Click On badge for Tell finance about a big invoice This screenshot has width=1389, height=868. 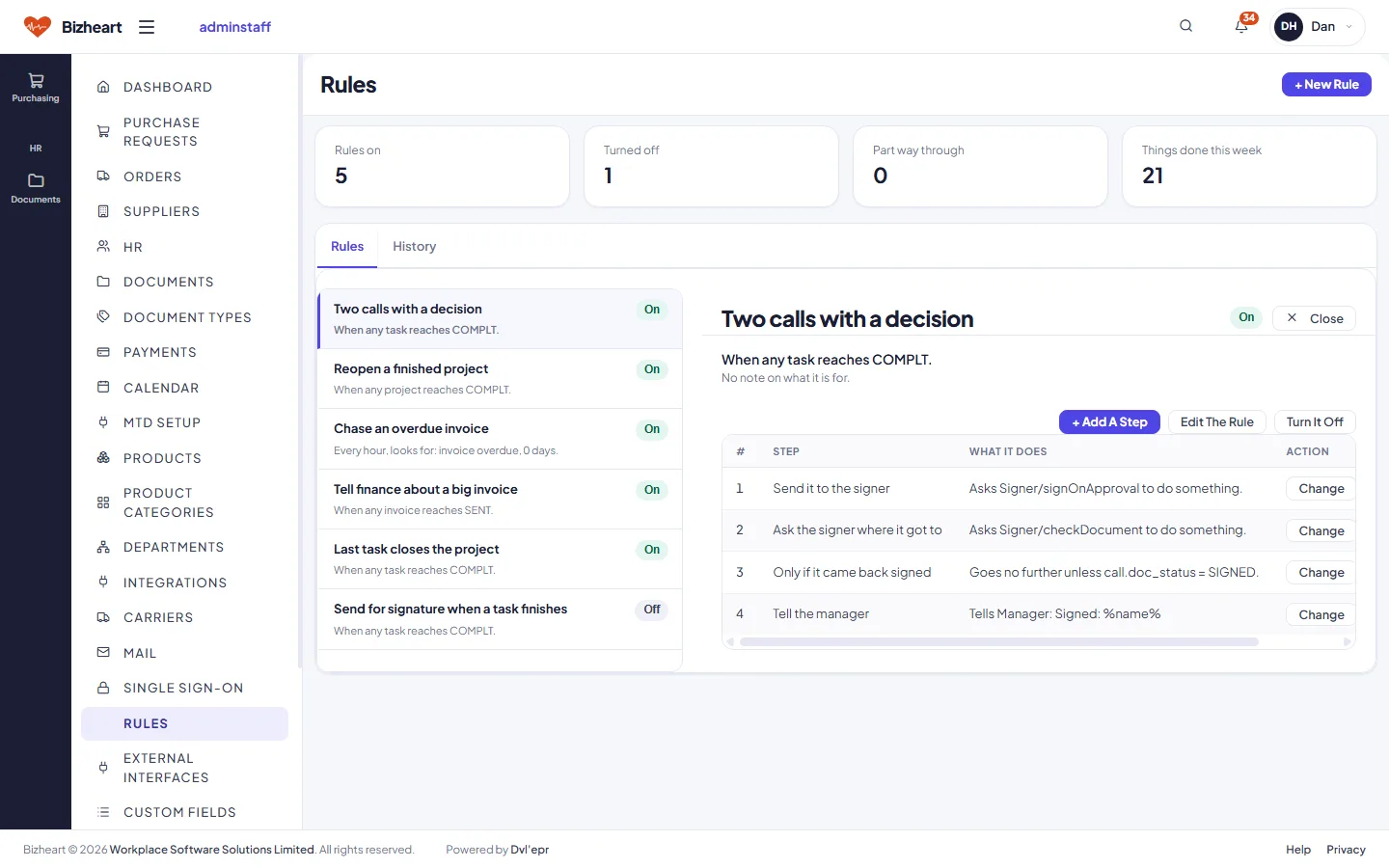coord(652,490)
